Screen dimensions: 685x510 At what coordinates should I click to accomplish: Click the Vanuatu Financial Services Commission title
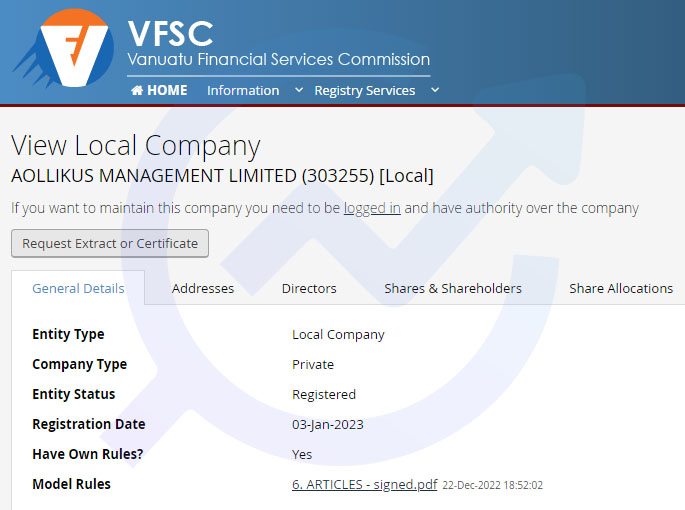pyautogui.click(x=279, y=59)
